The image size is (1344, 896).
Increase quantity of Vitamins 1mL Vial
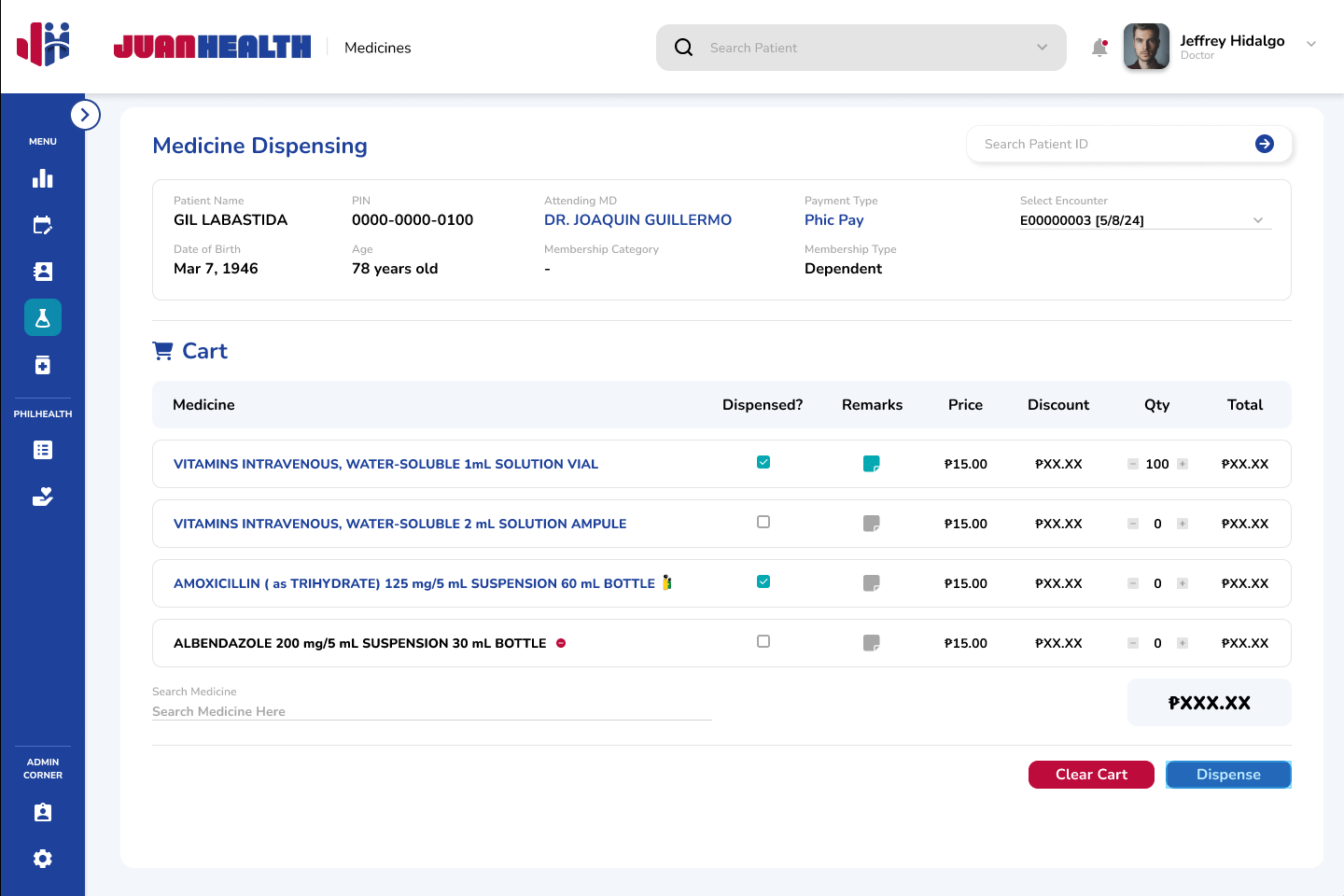(1183, 464)
